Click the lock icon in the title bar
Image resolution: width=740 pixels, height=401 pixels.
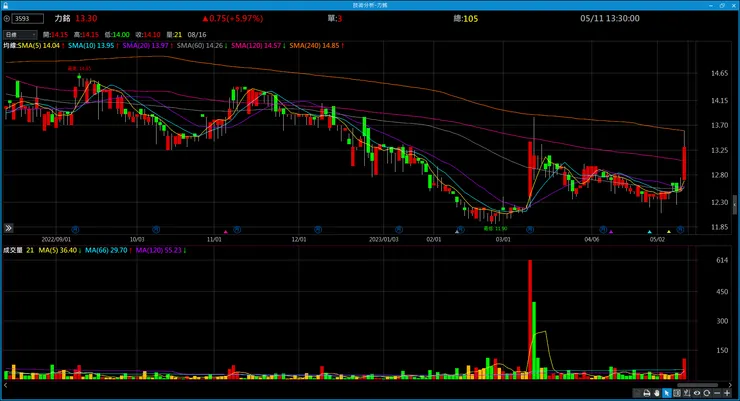click(6, 5)
